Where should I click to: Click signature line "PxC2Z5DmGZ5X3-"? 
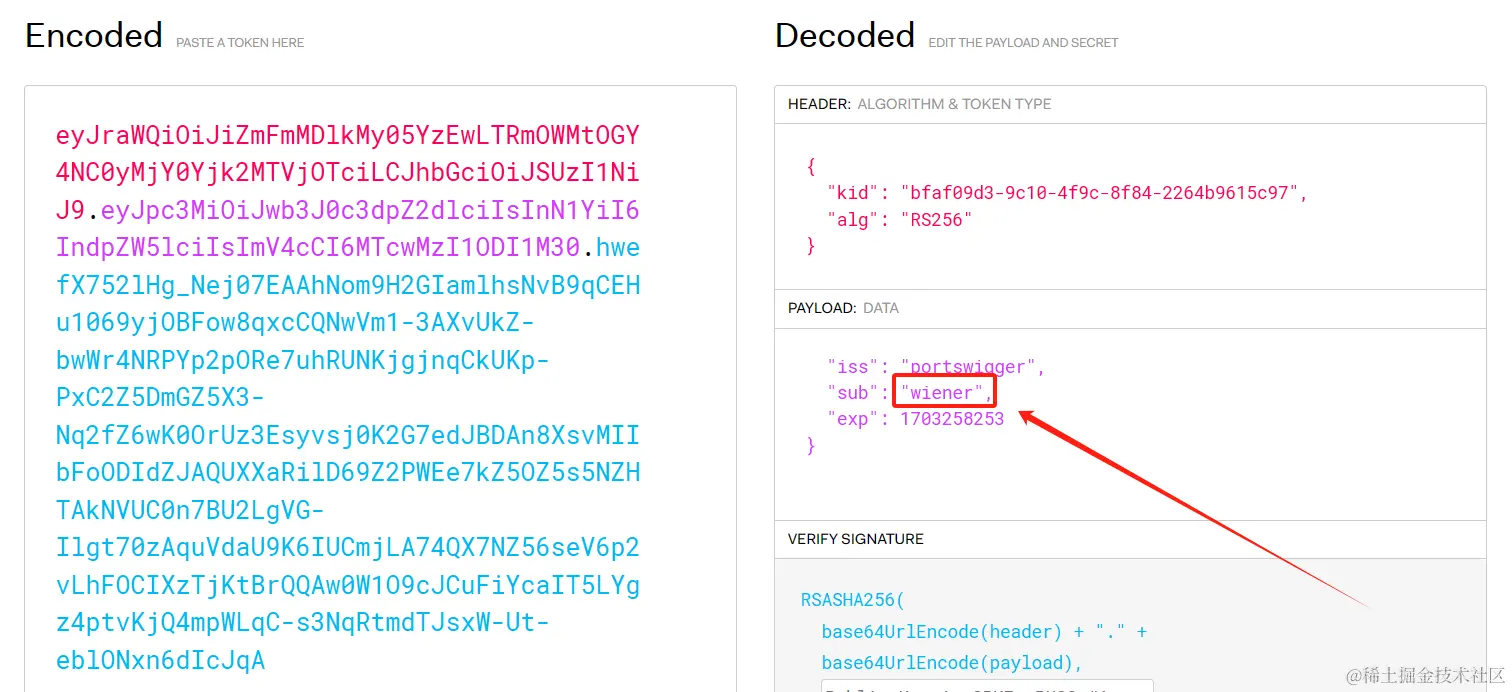point(161,398)
